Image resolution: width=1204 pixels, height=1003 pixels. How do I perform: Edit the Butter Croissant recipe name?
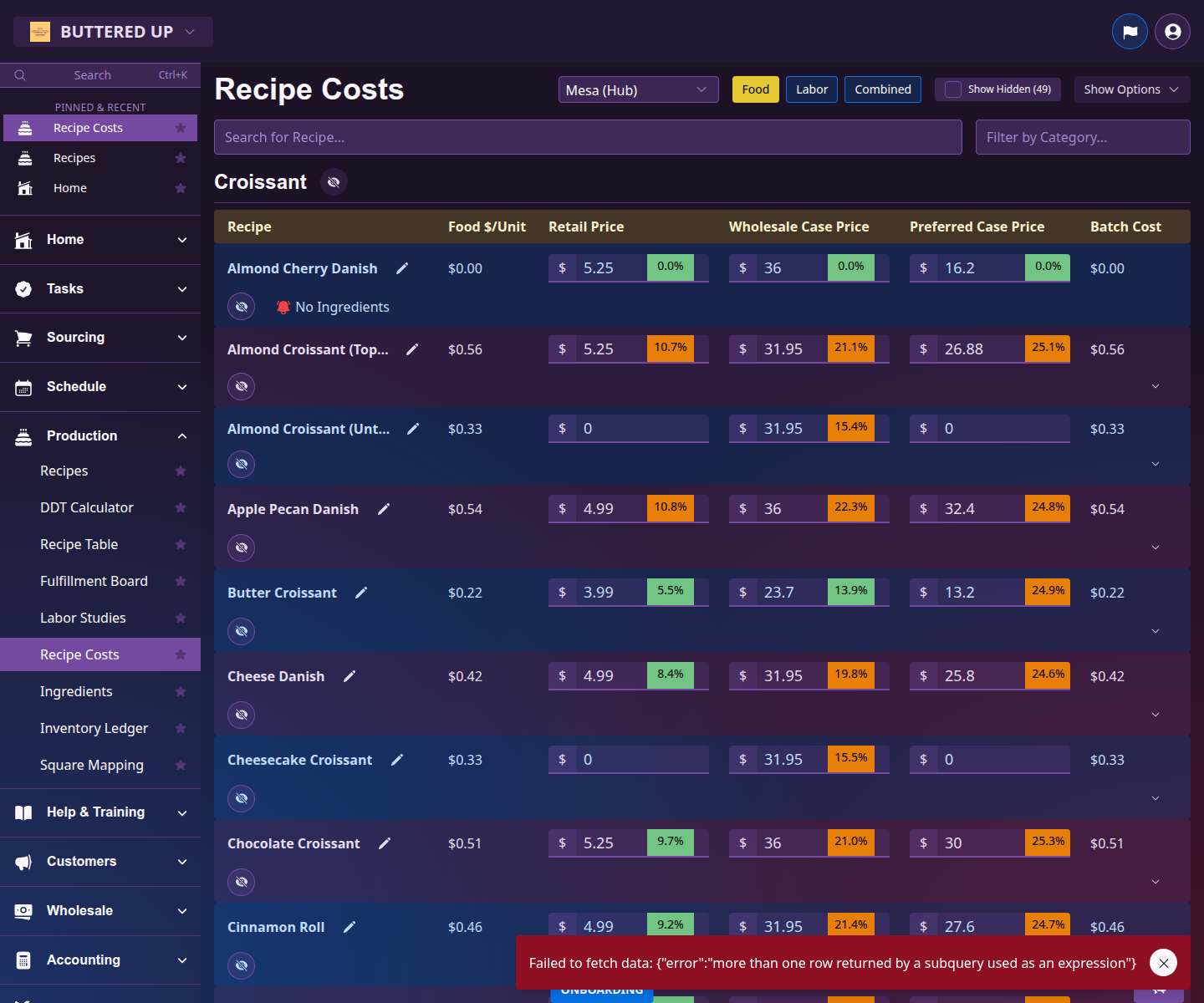[x=361, y=592]
